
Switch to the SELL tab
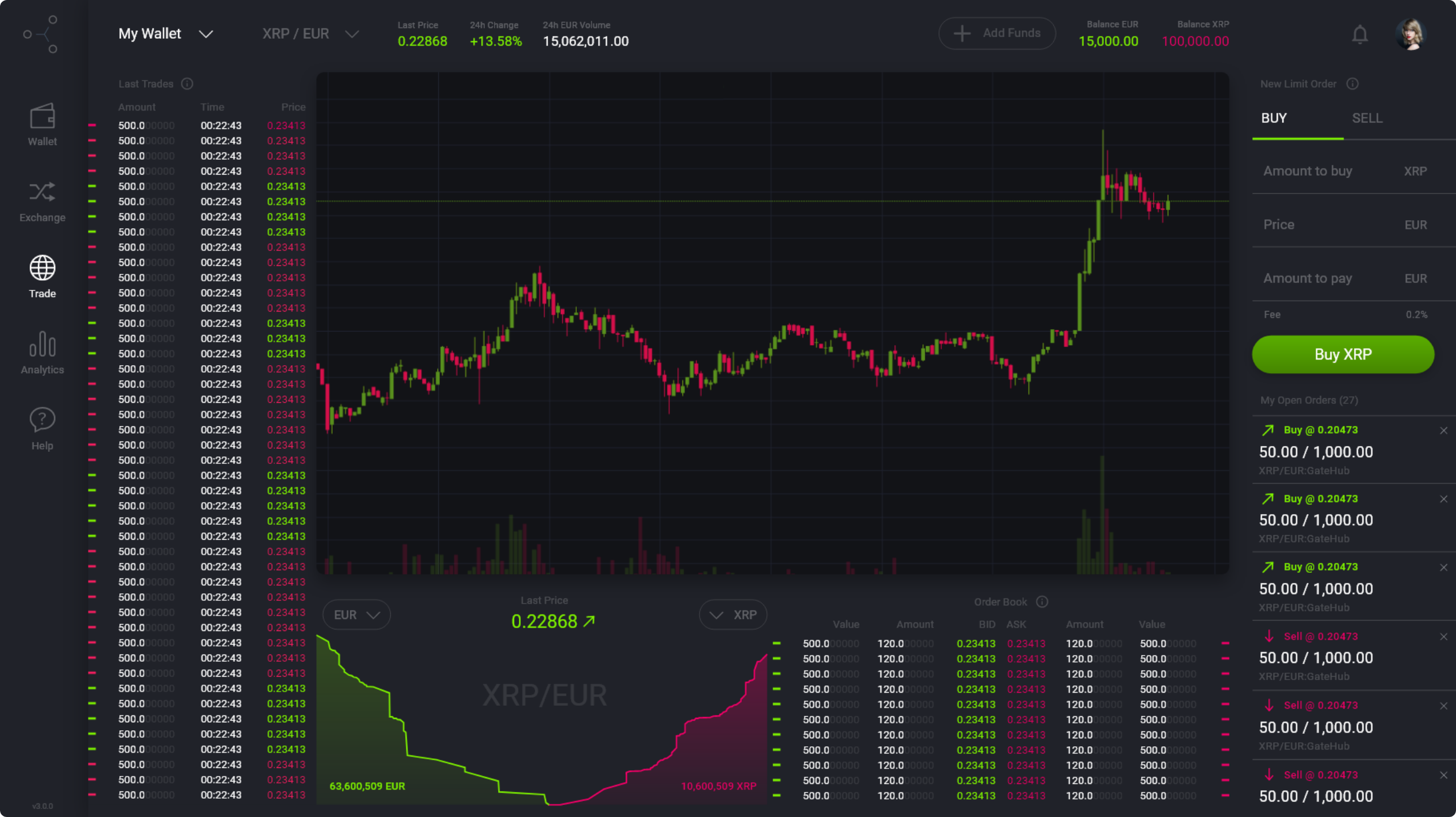click(x=1367, y=118)
